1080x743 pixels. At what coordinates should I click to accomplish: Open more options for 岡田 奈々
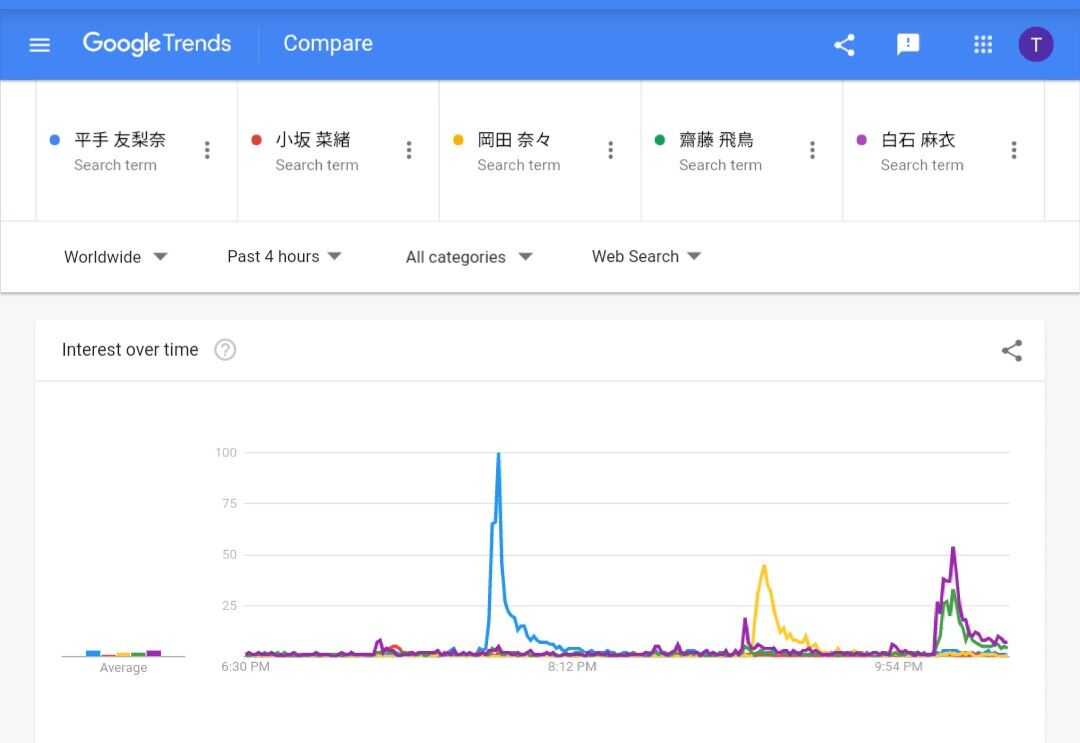point(611,150)
